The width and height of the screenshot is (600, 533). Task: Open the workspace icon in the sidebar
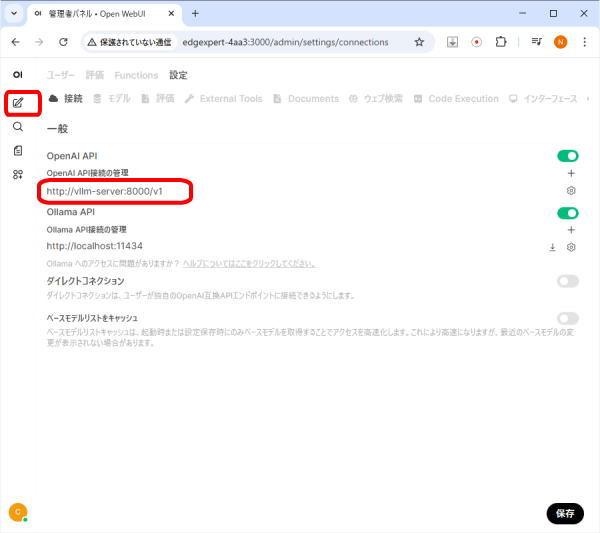pyautogui.click(x=18, y=175)
